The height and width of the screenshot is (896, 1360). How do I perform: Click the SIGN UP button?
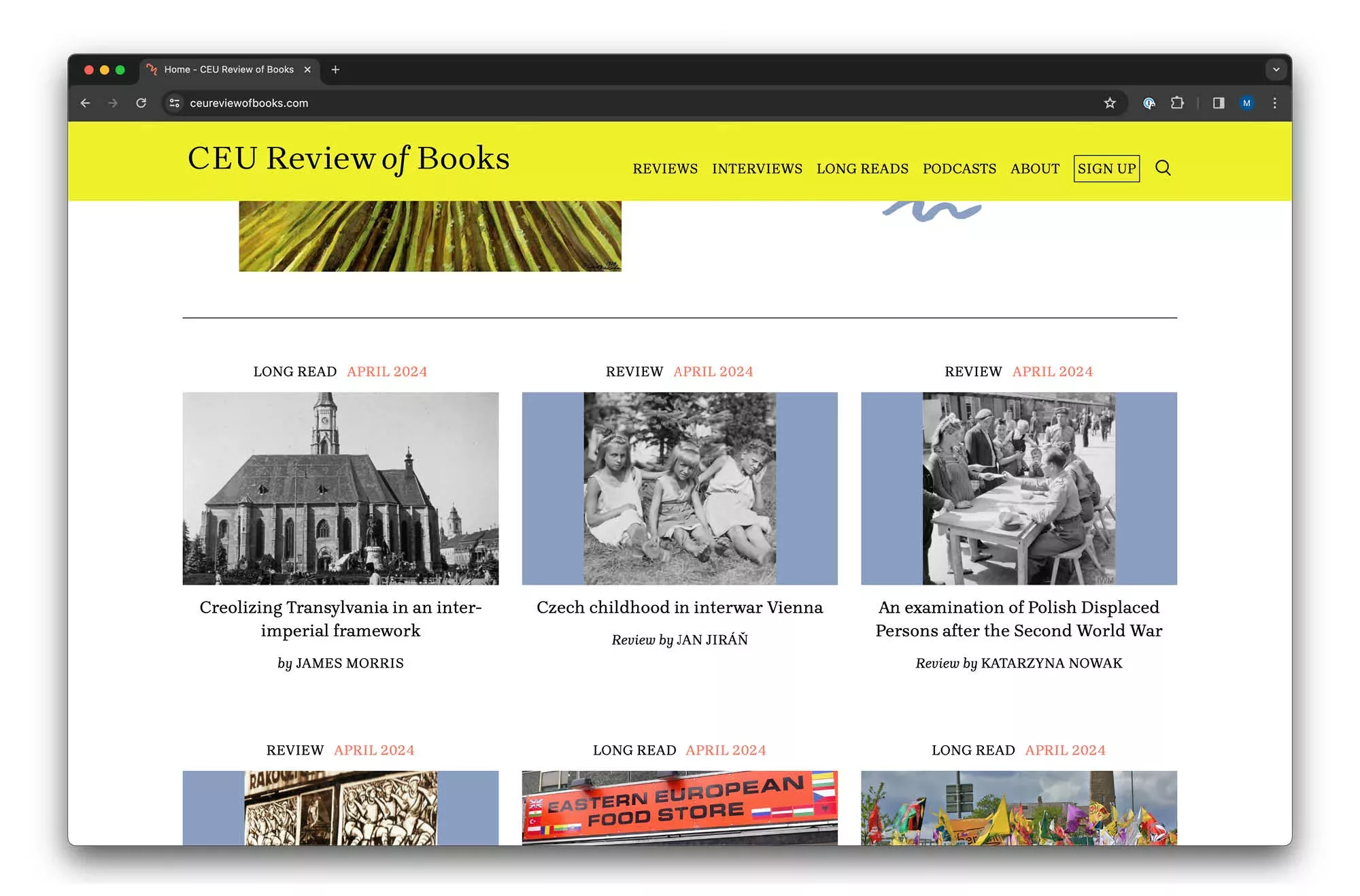pyautogui.click(x=1106, y=169)
